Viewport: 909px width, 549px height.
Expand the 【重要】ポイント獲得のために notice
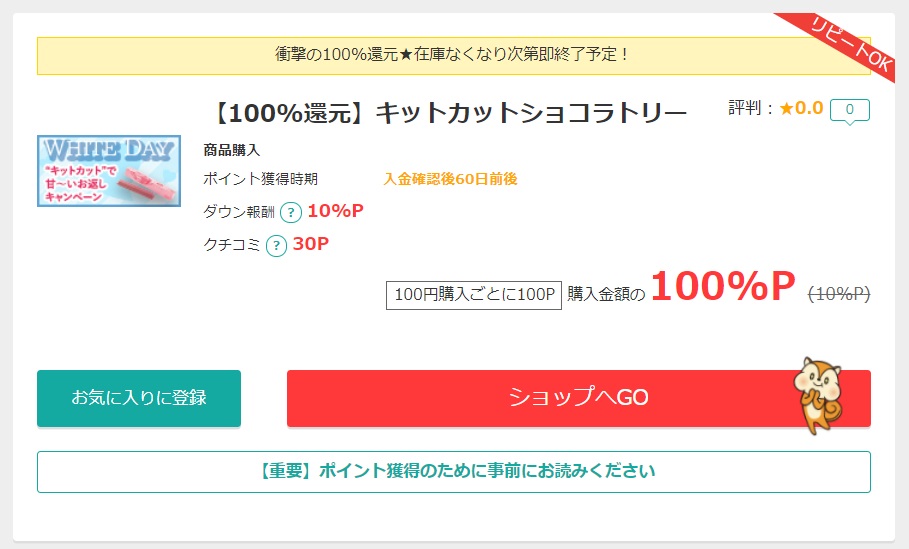click(x=454, y=472)
